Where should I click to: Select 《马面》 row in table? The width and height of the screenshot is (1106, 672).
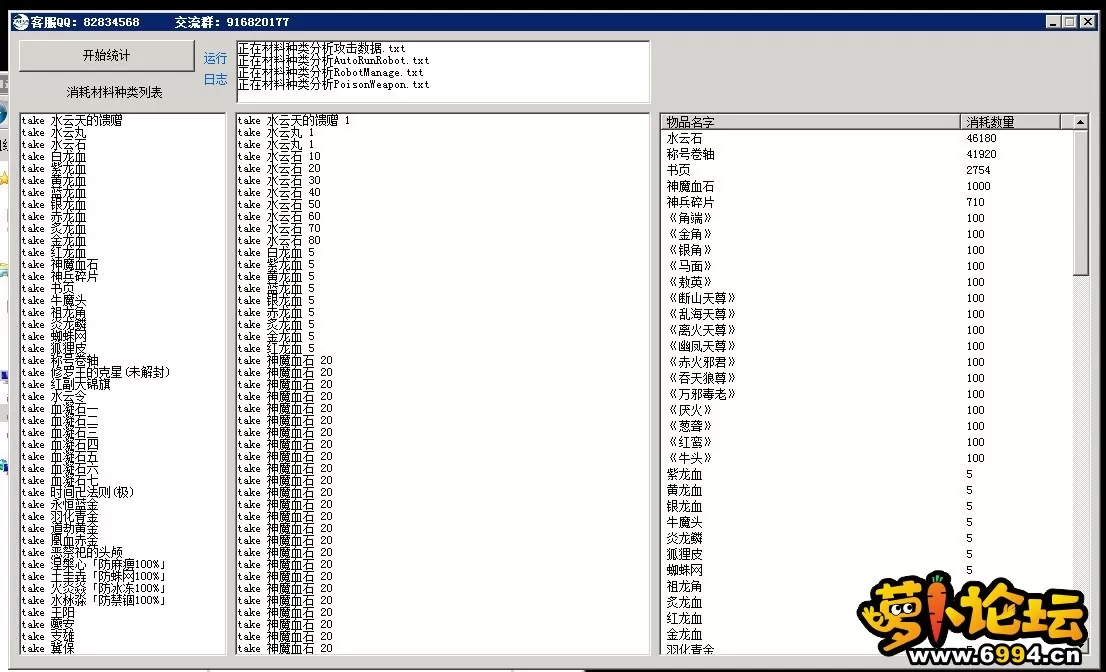tap(868, 266)
